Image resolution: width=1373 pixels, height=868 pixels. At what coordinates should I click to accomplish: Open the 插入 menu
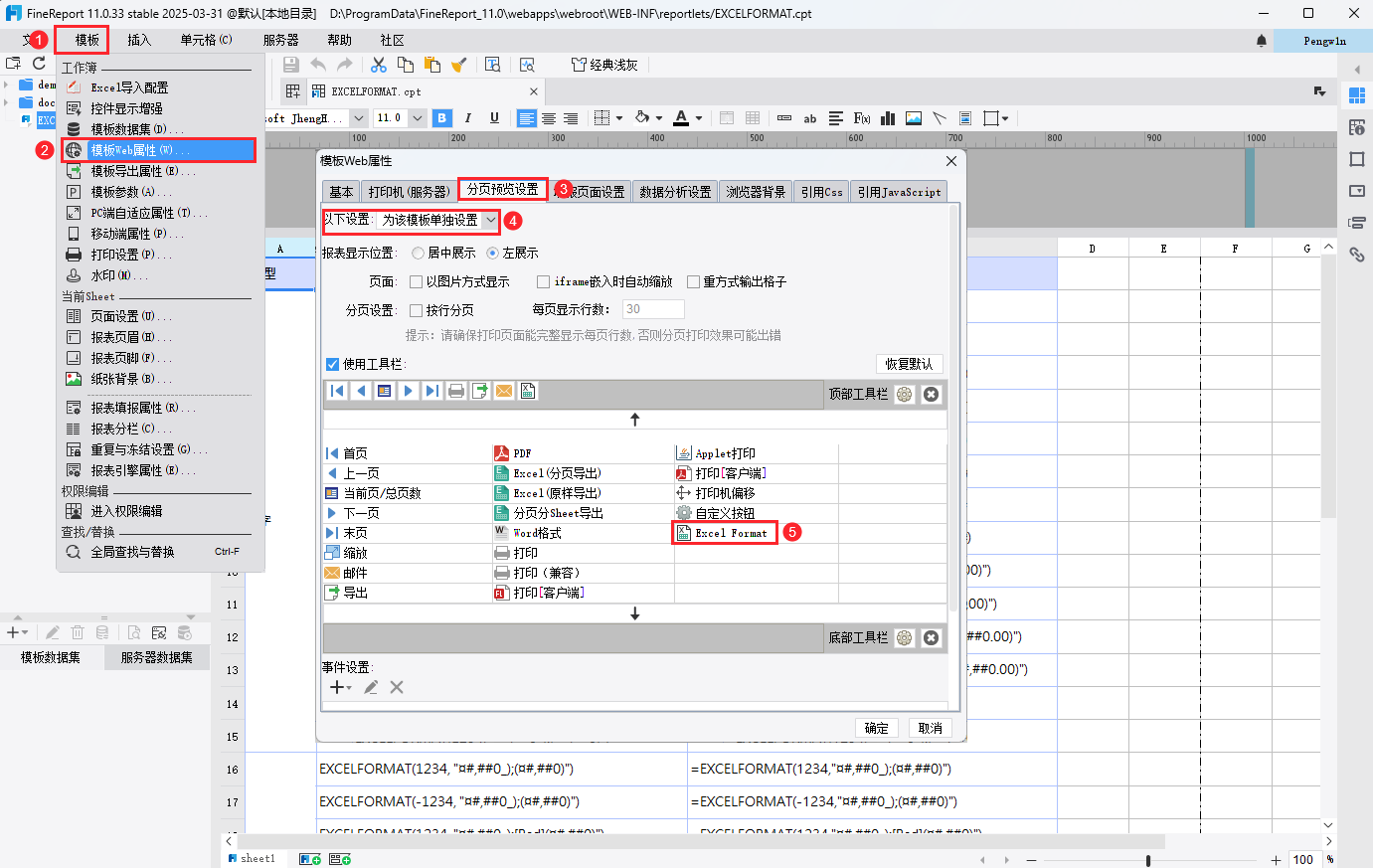pyautogui.click(x=138, y=40)
